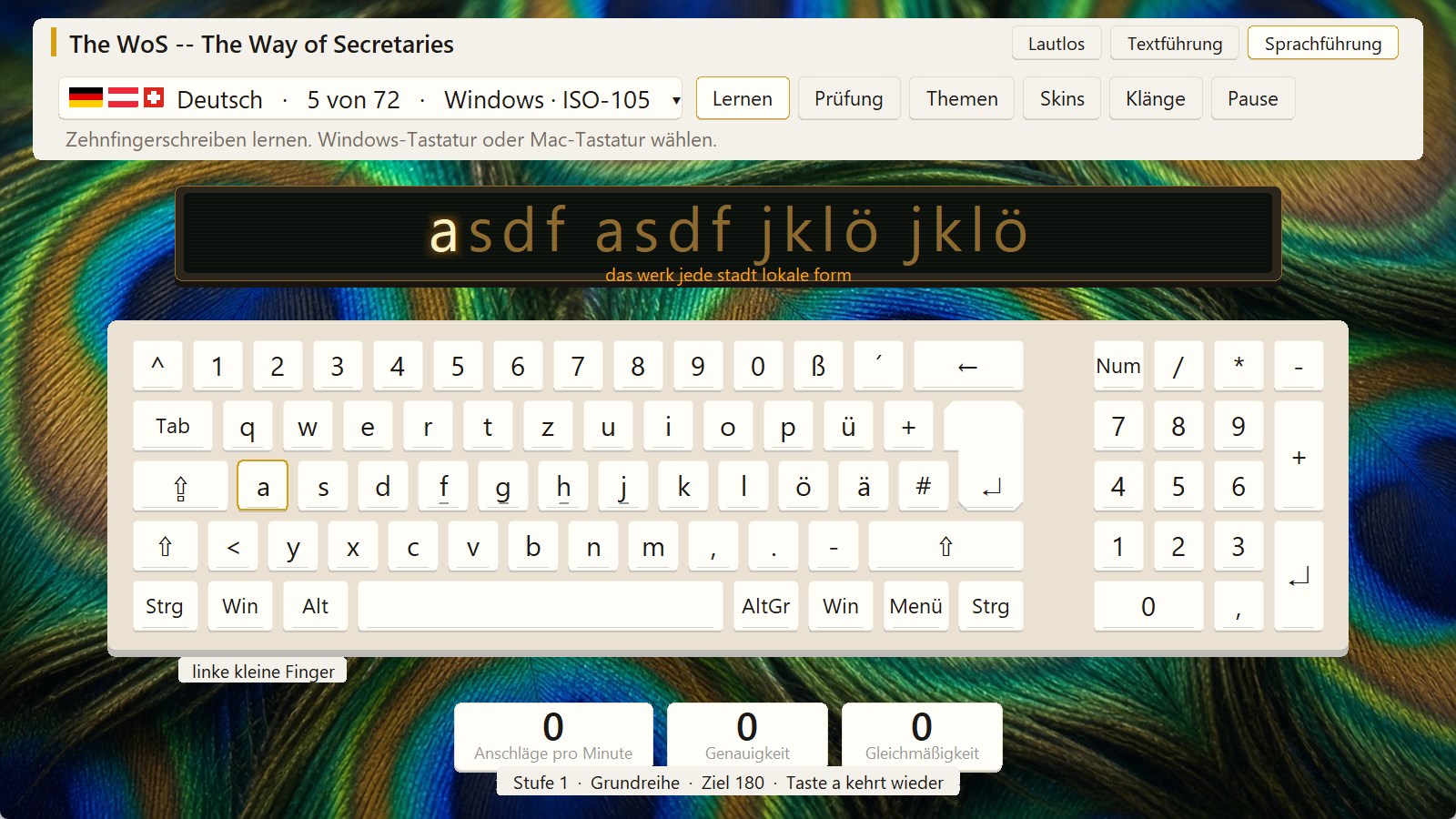The height and width of the screenshot is (819, 1456).
Task: Click the Anschläge pro Minute counter
Action: click(x=553, y=736)
